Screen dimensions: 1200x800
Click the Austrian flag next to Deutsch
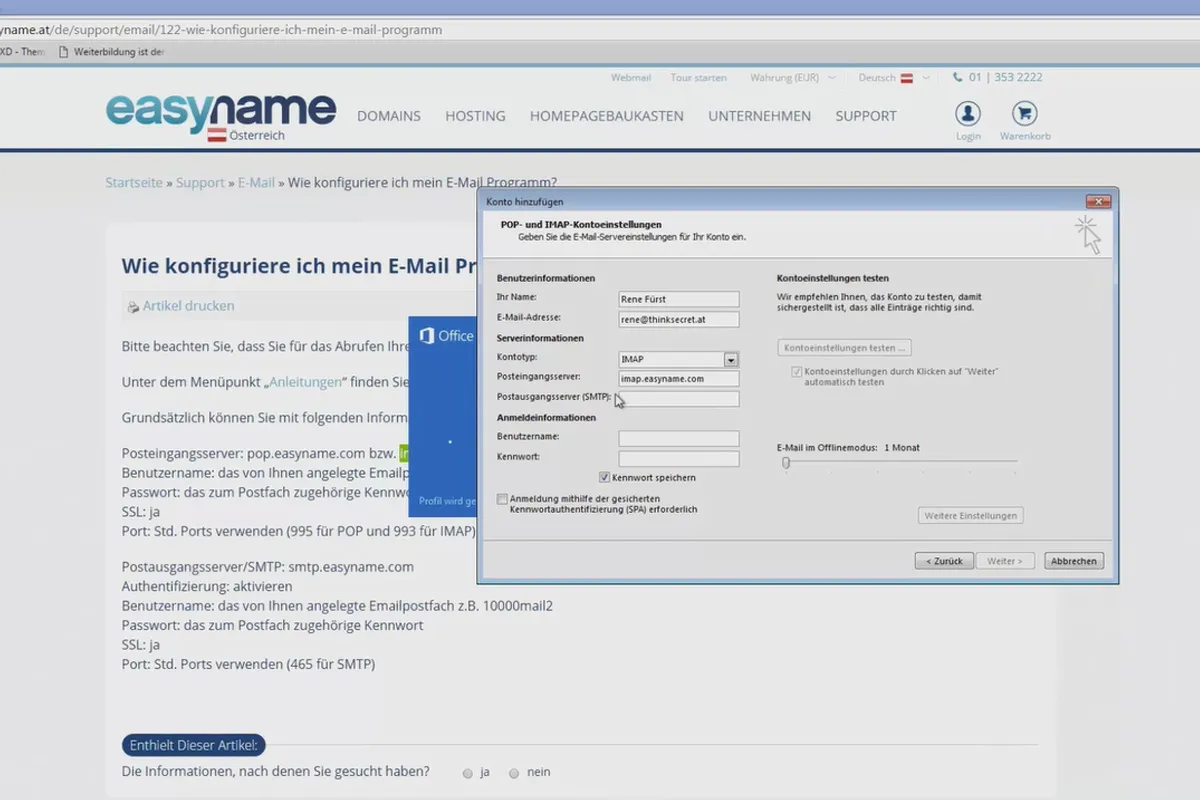pyautogui.click(x=907, y=78)
